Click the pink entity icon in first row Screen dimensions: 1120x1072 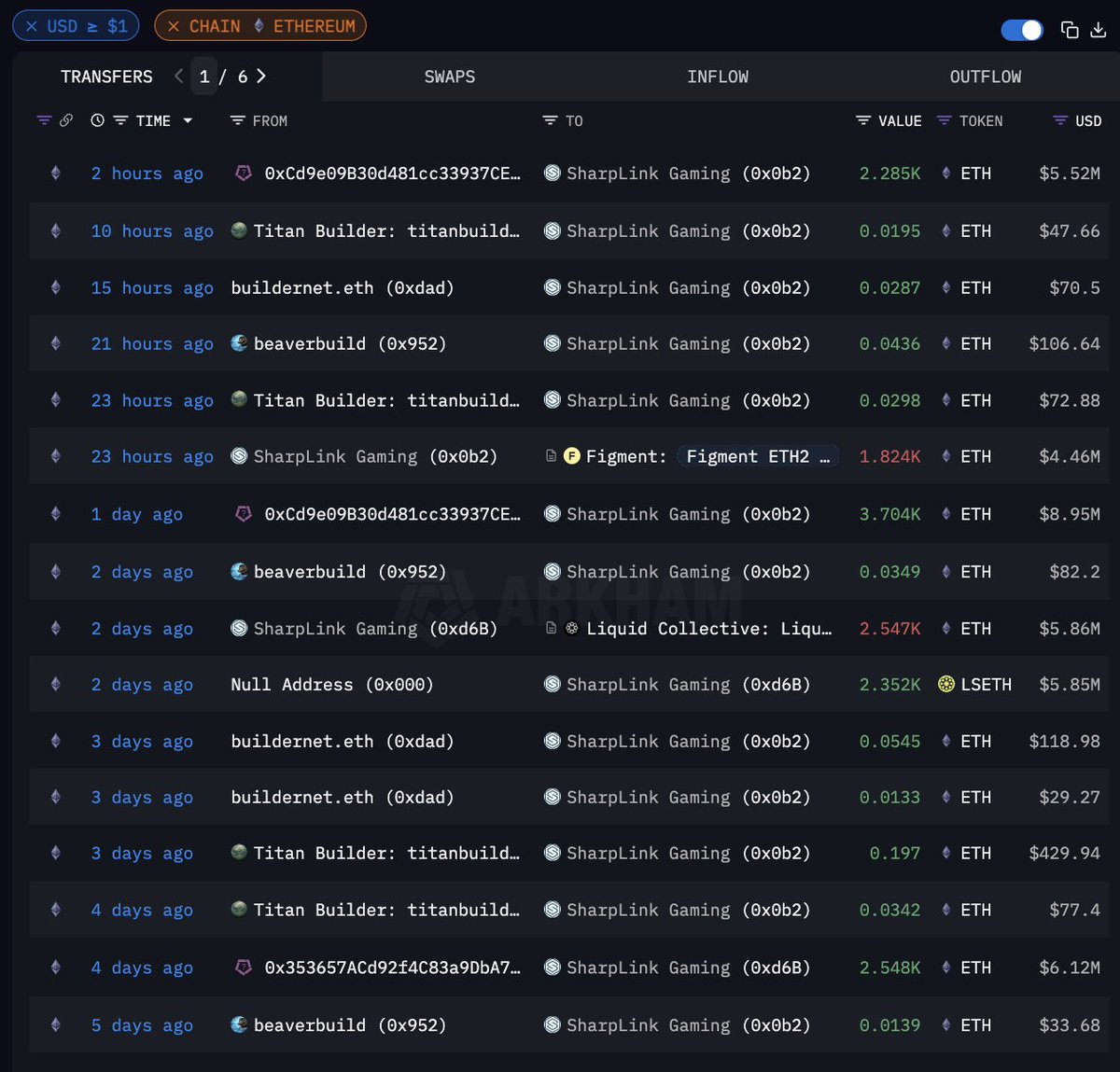(x=243, y=174)
